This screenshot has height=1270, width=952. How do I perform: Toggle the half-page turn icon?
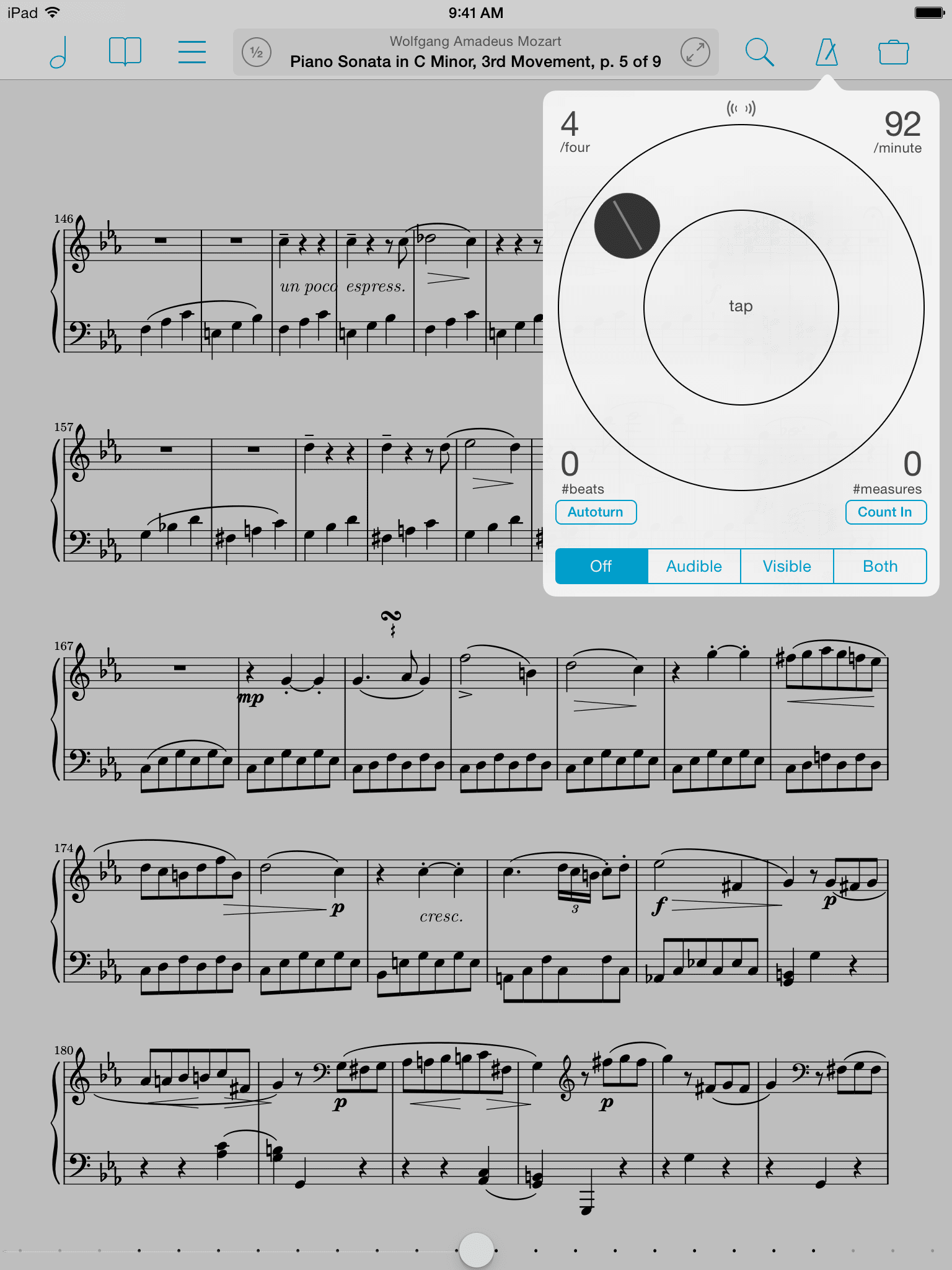point(257,53)
